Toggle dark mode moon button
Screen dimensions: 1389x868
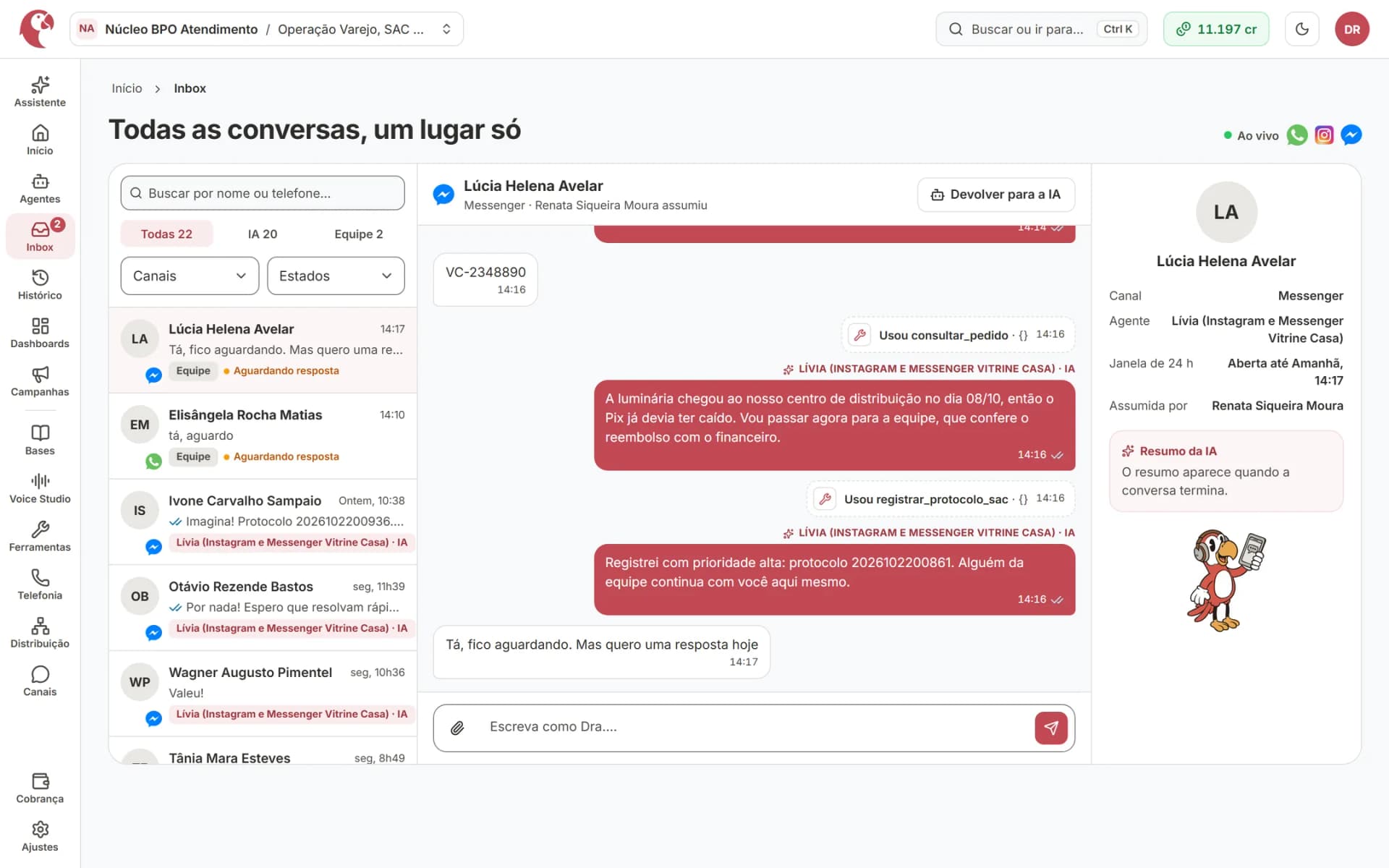point(1302,29)
